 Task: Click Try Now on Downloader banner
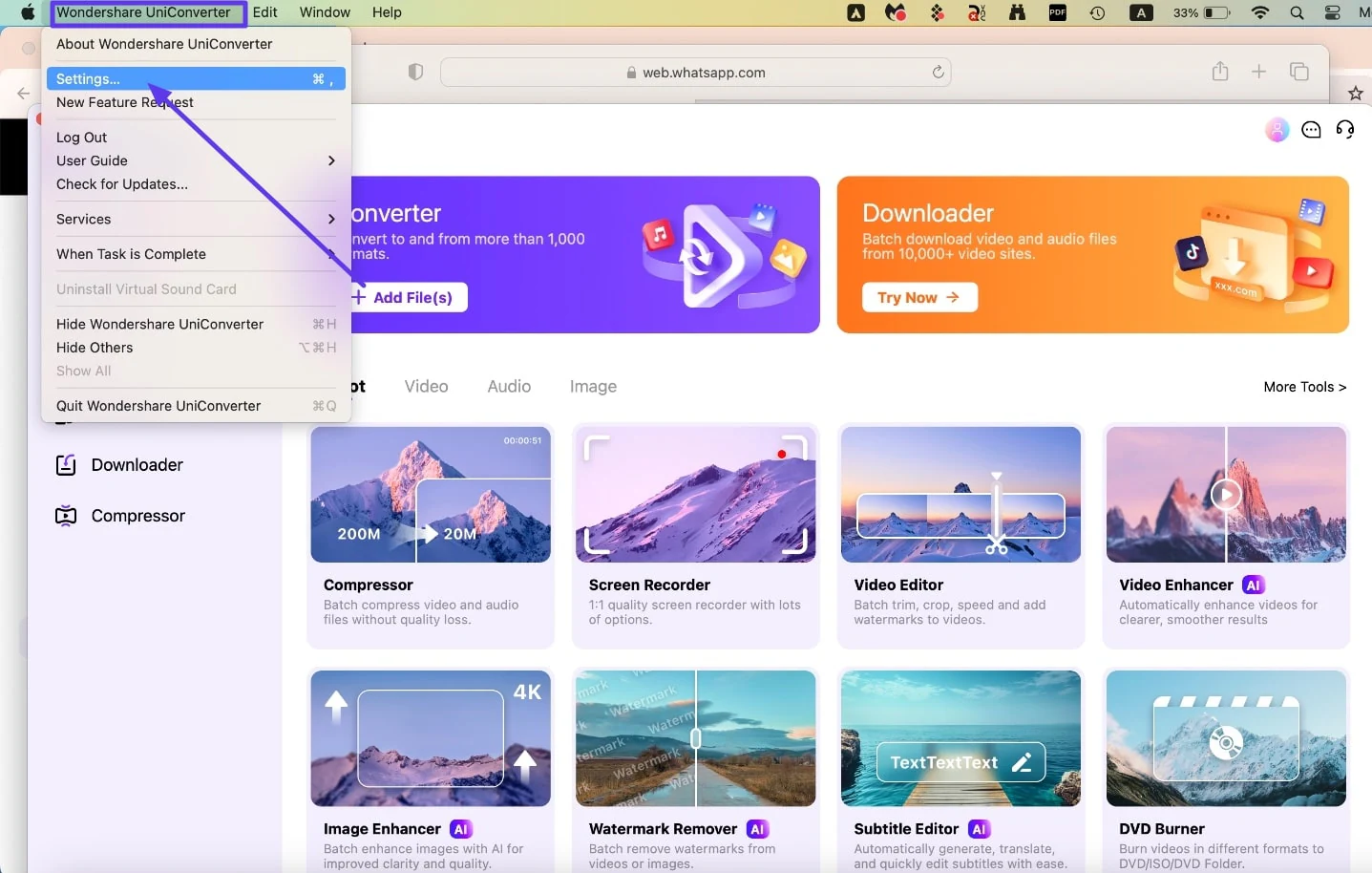tap(919, 297)
